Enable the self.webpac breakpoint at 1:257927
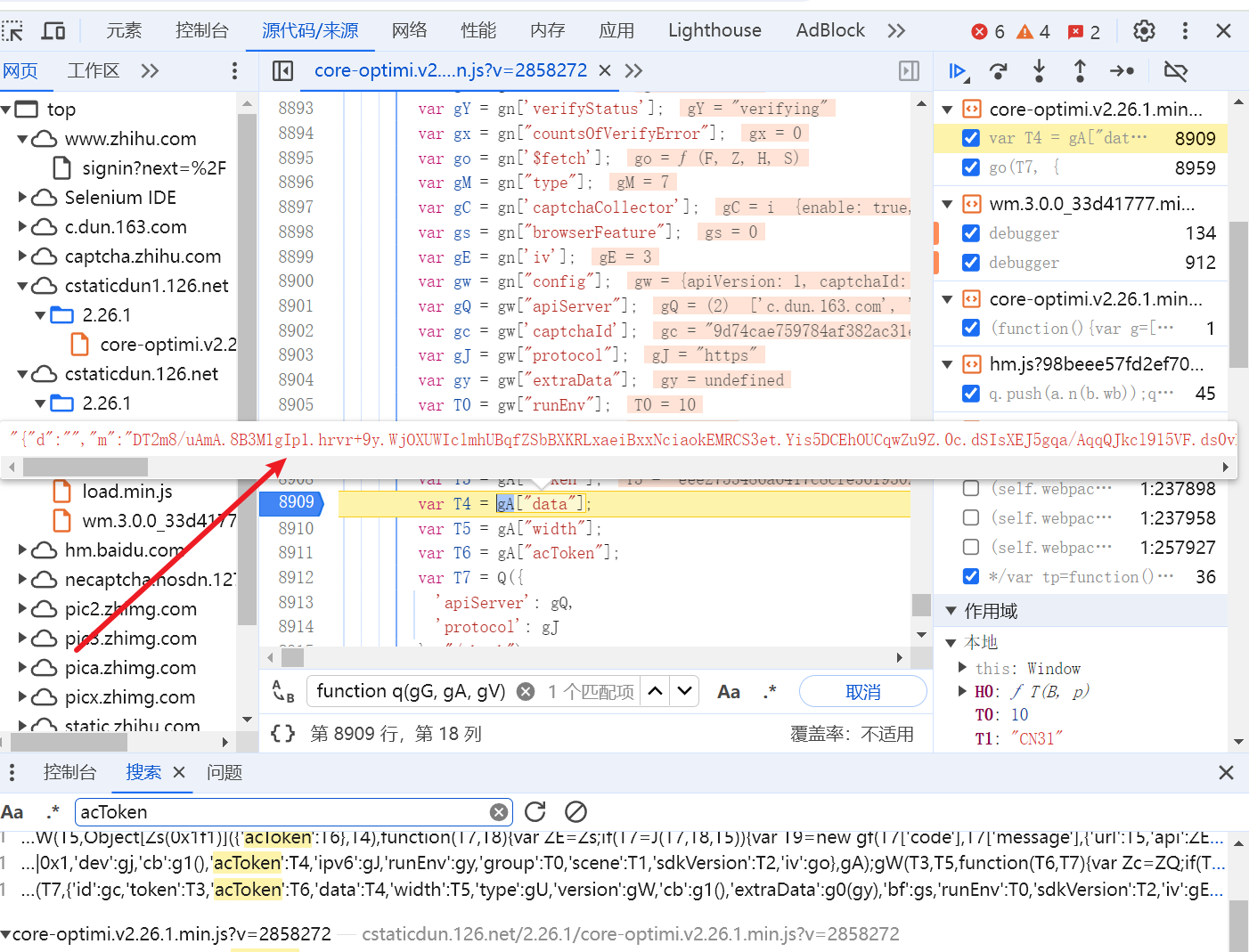The width and height of the screenshot is (1249, 952). tap(971, 547)
